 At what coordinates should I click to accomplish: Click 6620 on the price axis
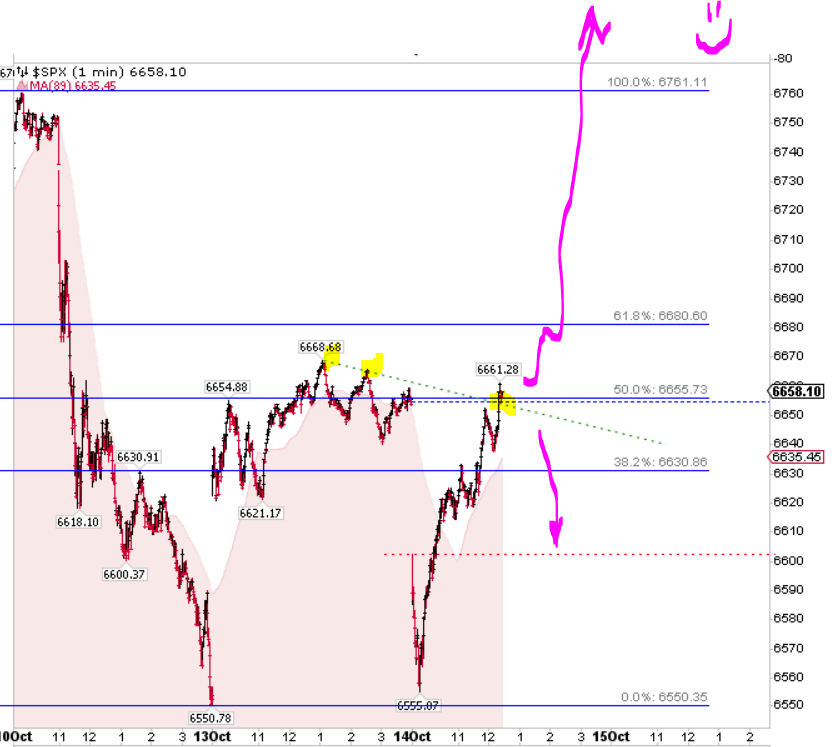point(788,502)
